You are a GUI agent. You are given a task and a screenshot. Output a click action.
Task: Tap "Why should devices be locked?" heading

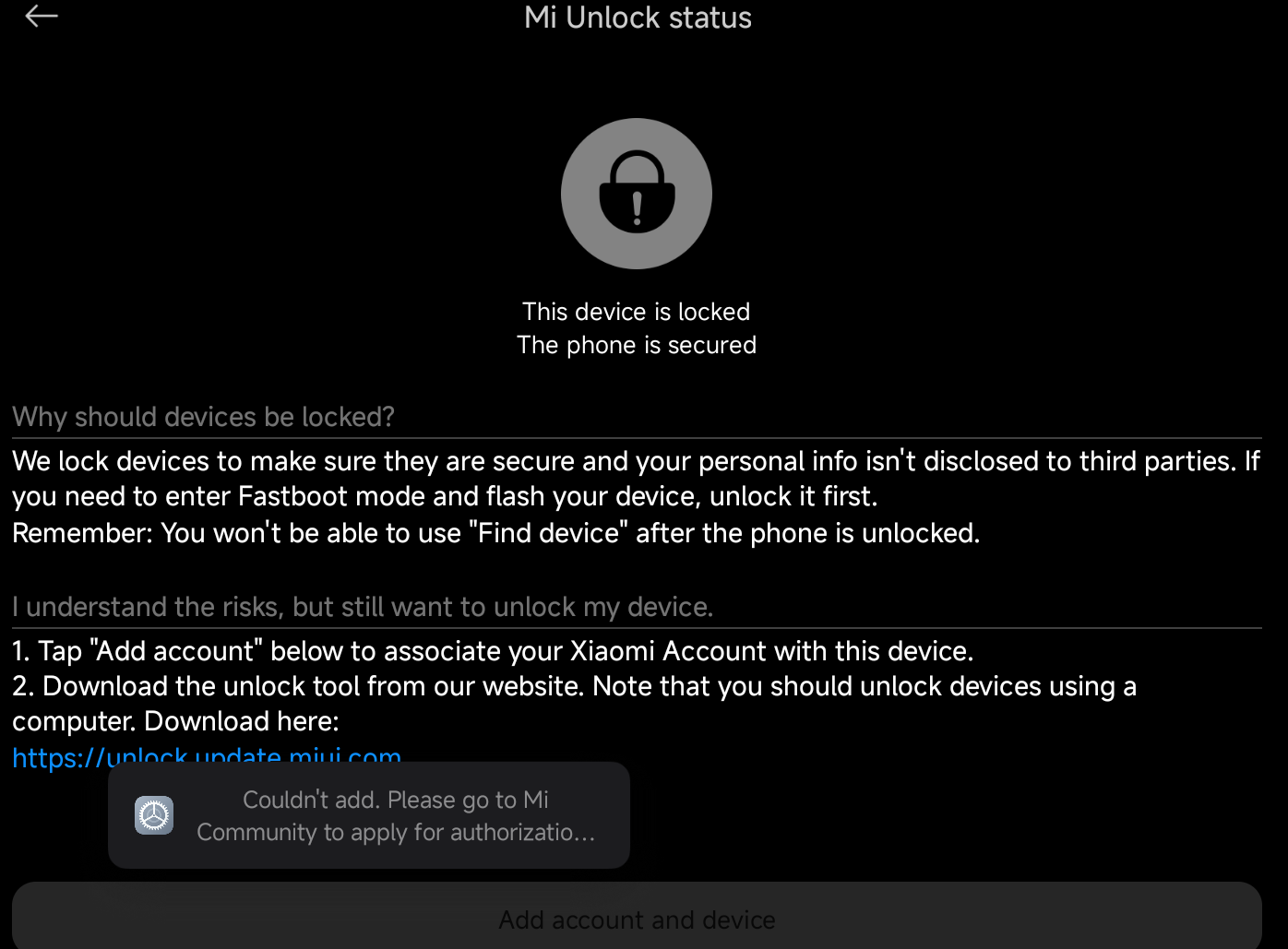tap(203, 417)
